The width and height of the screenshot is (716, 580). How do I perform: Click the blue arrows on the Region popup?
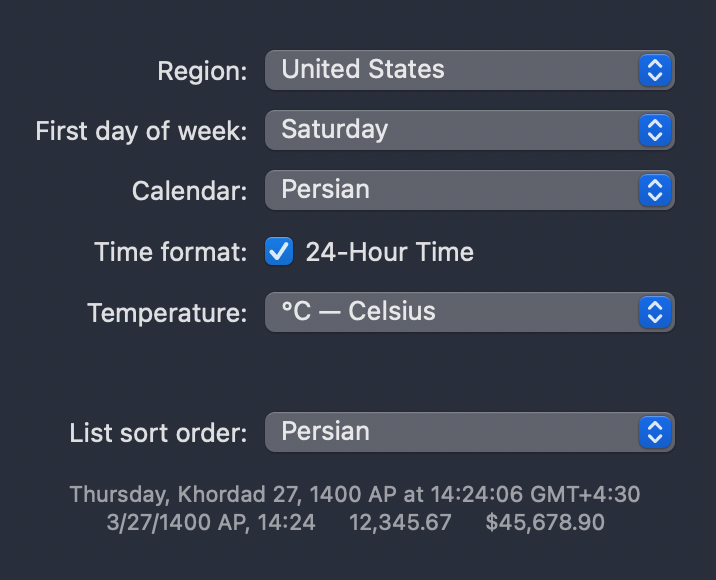(x=654, y=70)
